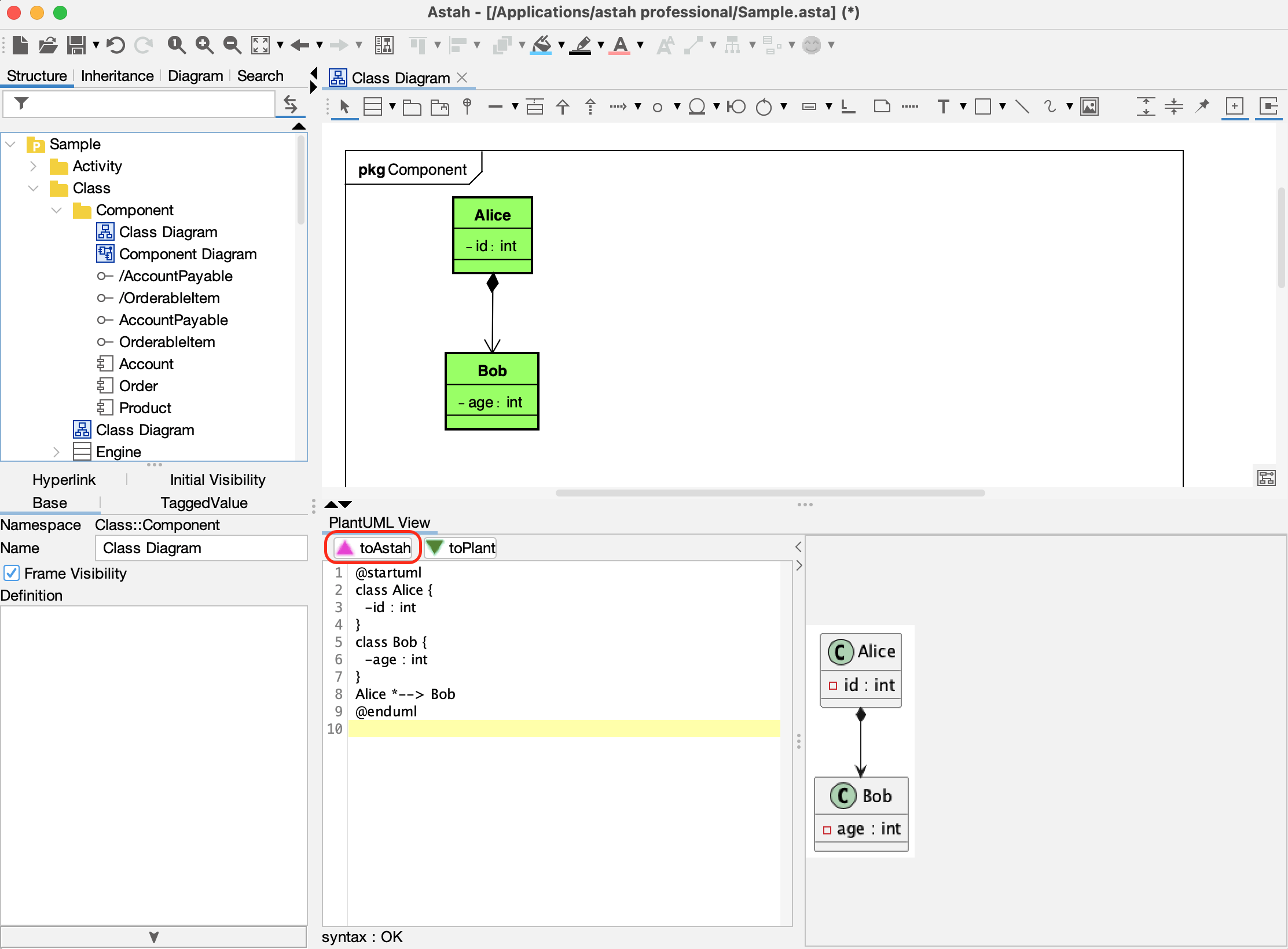
Task: Collapse PlantUML preview with right chevron
Action: pyautogui.click(x=799, y=565)
